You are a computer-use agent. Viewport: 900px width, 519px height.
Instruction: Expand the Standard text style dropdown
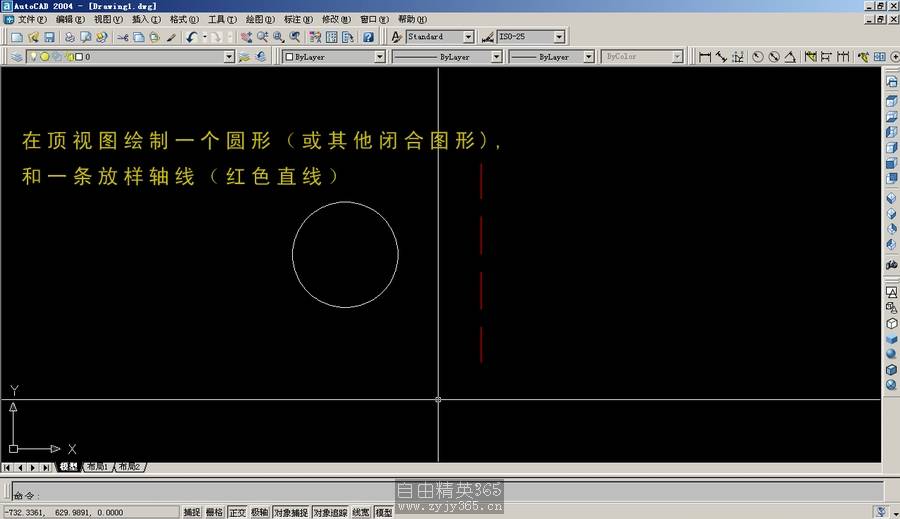[469, 37]
